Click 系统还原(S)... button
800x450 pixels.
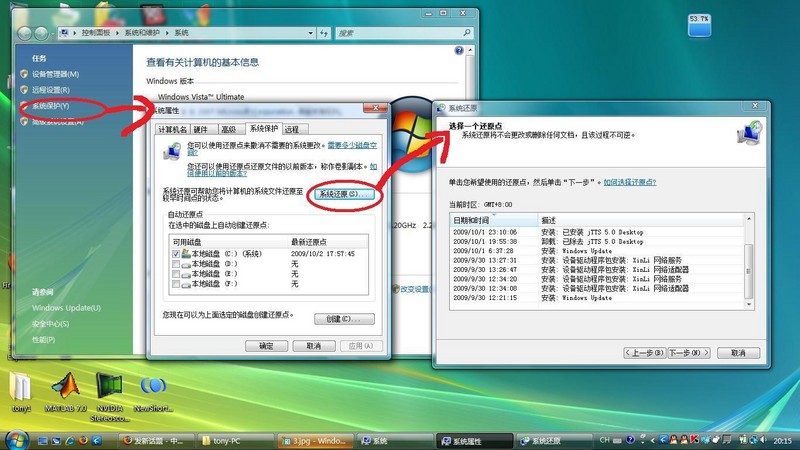pos(343,194)
